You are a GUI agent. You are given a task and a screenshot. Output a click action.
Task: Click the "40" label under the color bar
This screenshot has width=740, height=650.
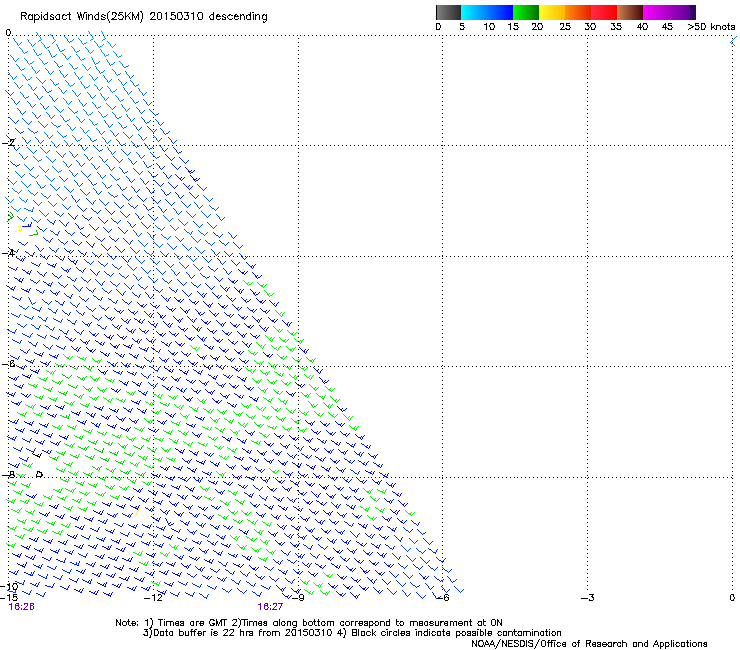(642, 27)
